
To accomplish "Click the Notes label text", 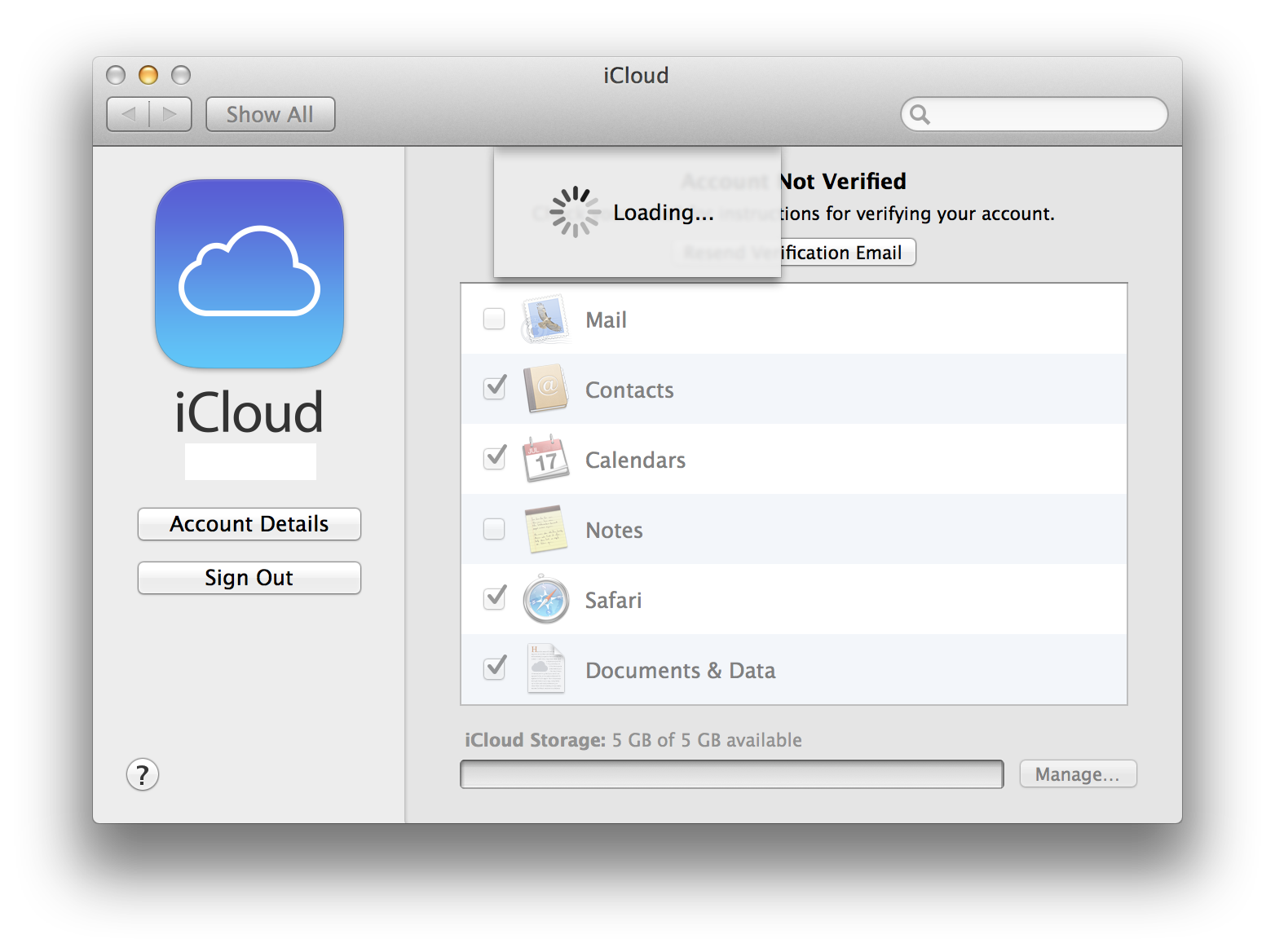I will tap(614, 531).
